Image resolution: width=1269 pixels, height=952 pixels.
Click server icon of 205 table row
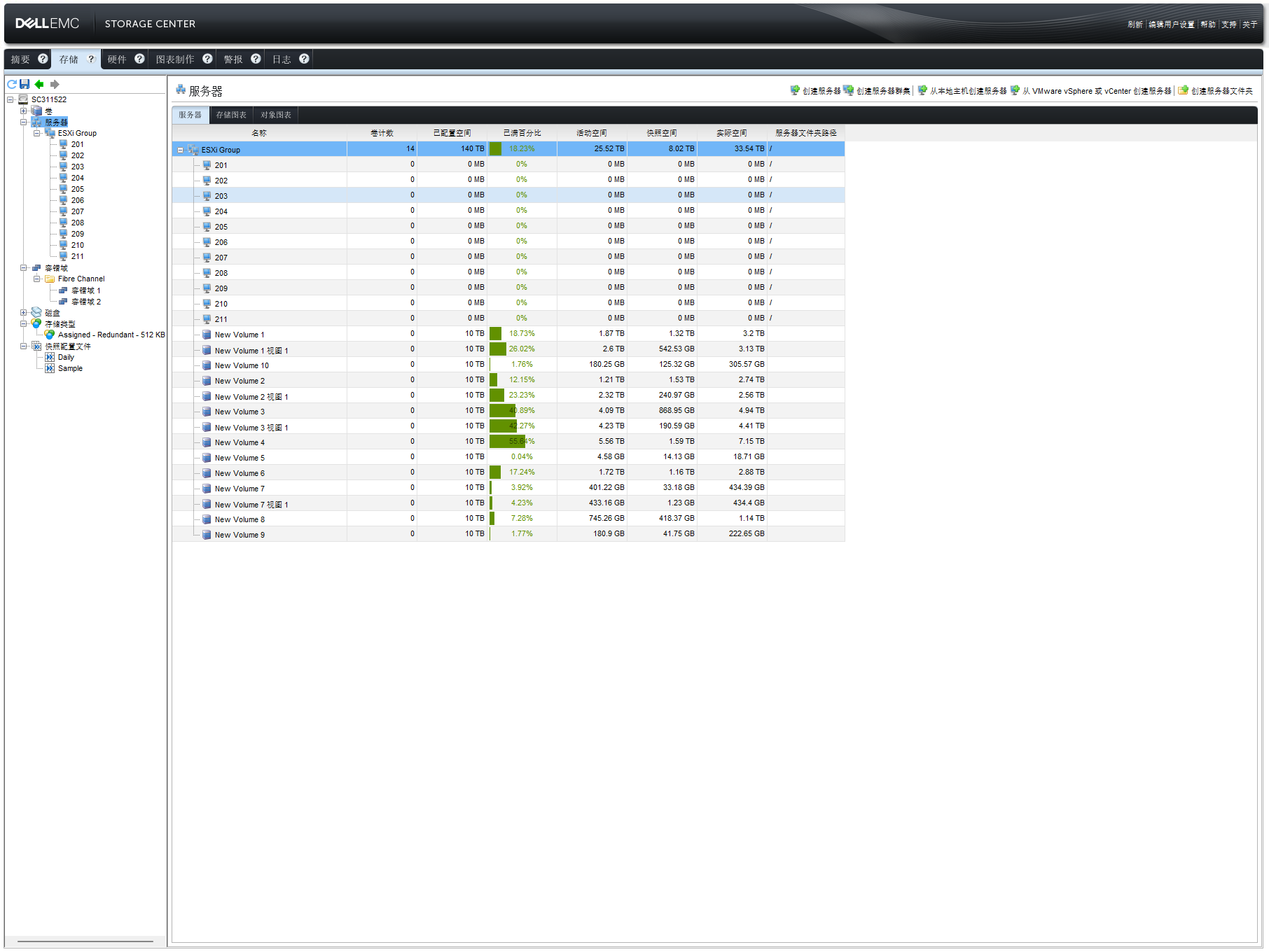click(x=207, y=226)
